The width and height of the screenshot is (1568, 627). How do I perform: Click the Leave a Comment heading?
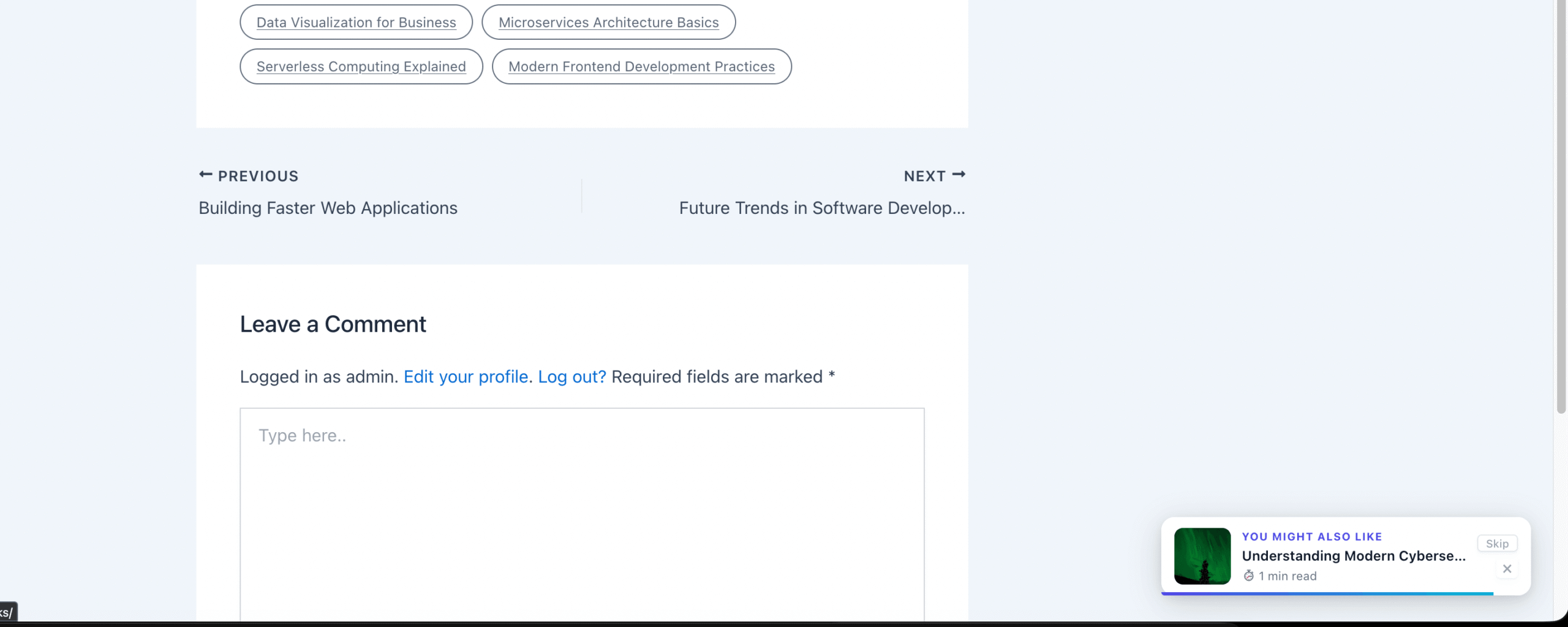click(x=333, y=324)
